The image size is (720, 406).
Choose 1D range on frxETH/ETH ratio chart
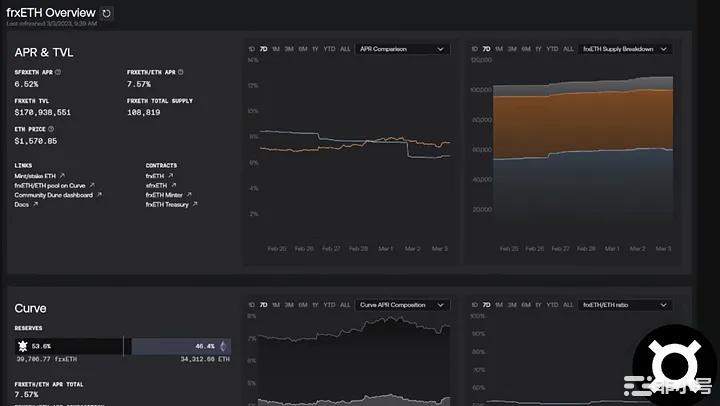click(474, 304)
